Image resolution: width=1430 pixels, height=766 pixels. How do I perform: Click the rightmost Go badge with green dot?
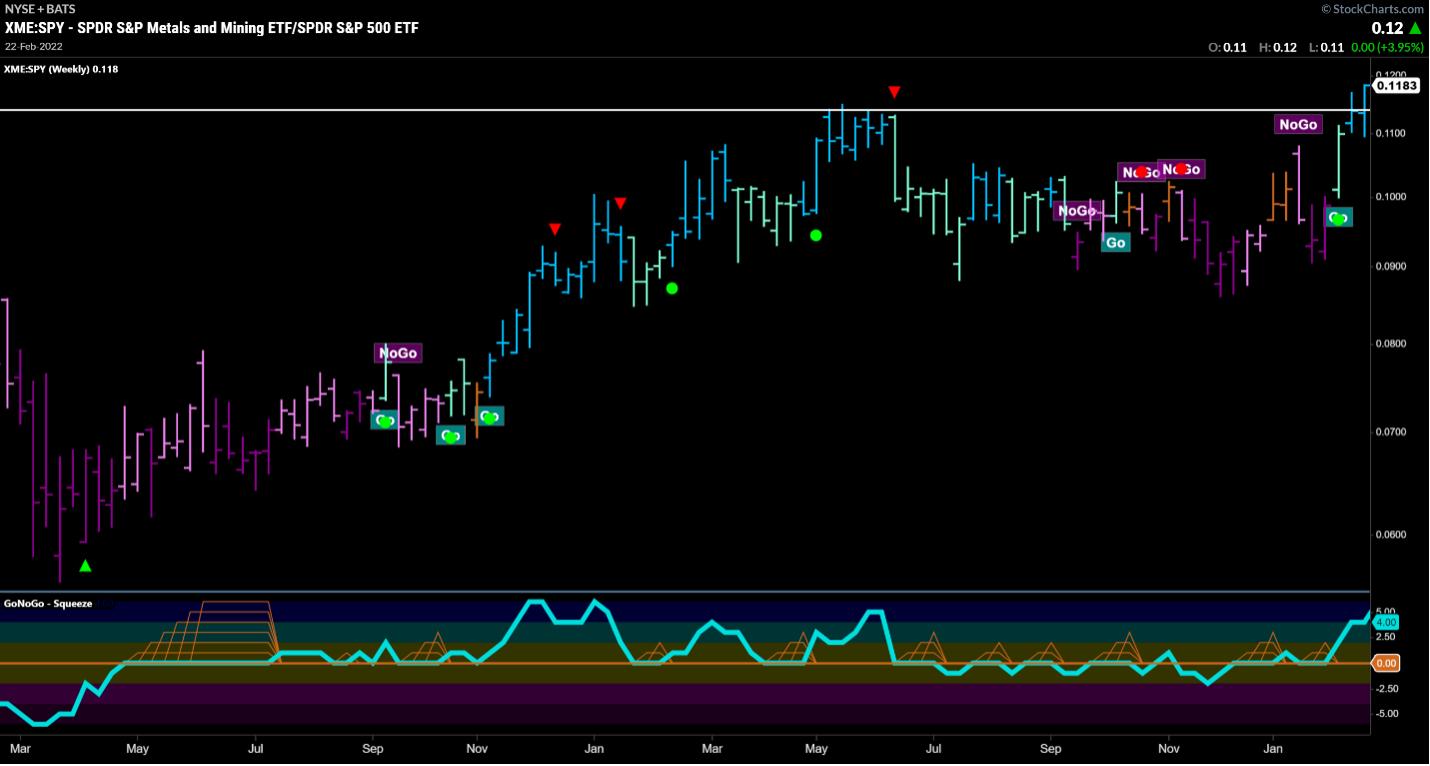point(1338,217)
